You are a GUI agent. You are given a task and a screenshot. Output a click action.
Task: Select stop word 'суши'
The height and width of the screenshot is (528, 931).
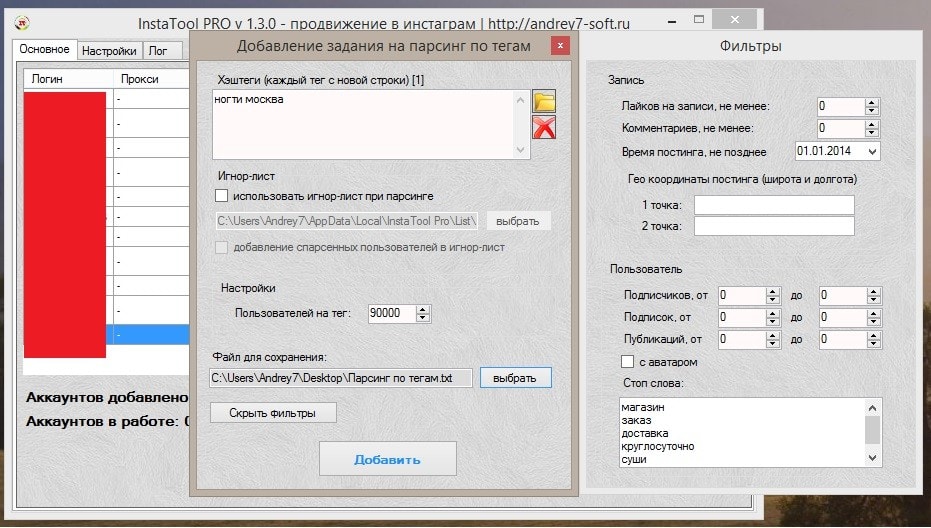(x=634, y=460)
